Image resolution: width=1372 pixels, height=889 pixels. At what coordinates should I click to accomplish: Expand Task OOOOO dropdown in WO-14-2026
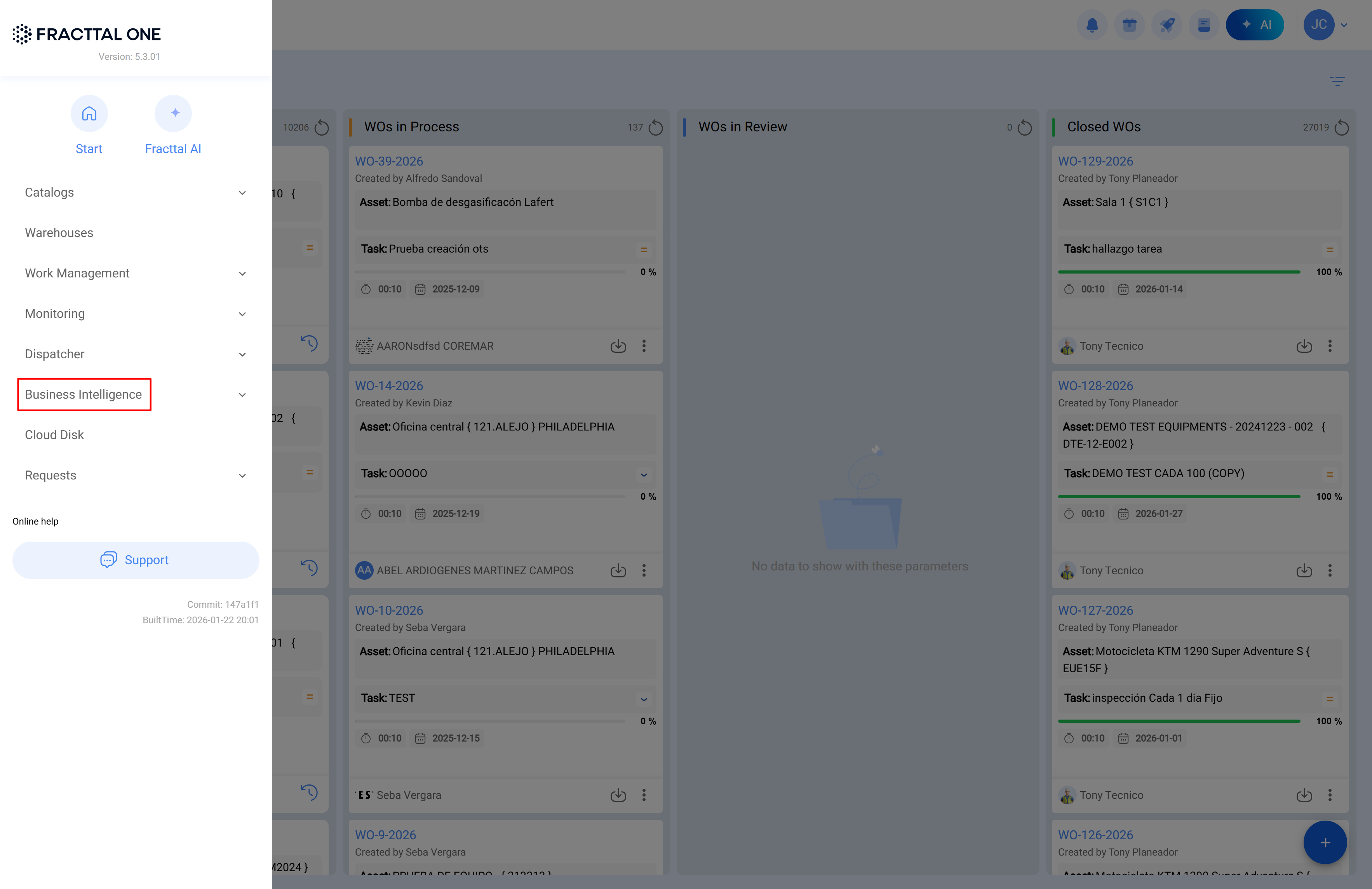click(x=644, y=474)
